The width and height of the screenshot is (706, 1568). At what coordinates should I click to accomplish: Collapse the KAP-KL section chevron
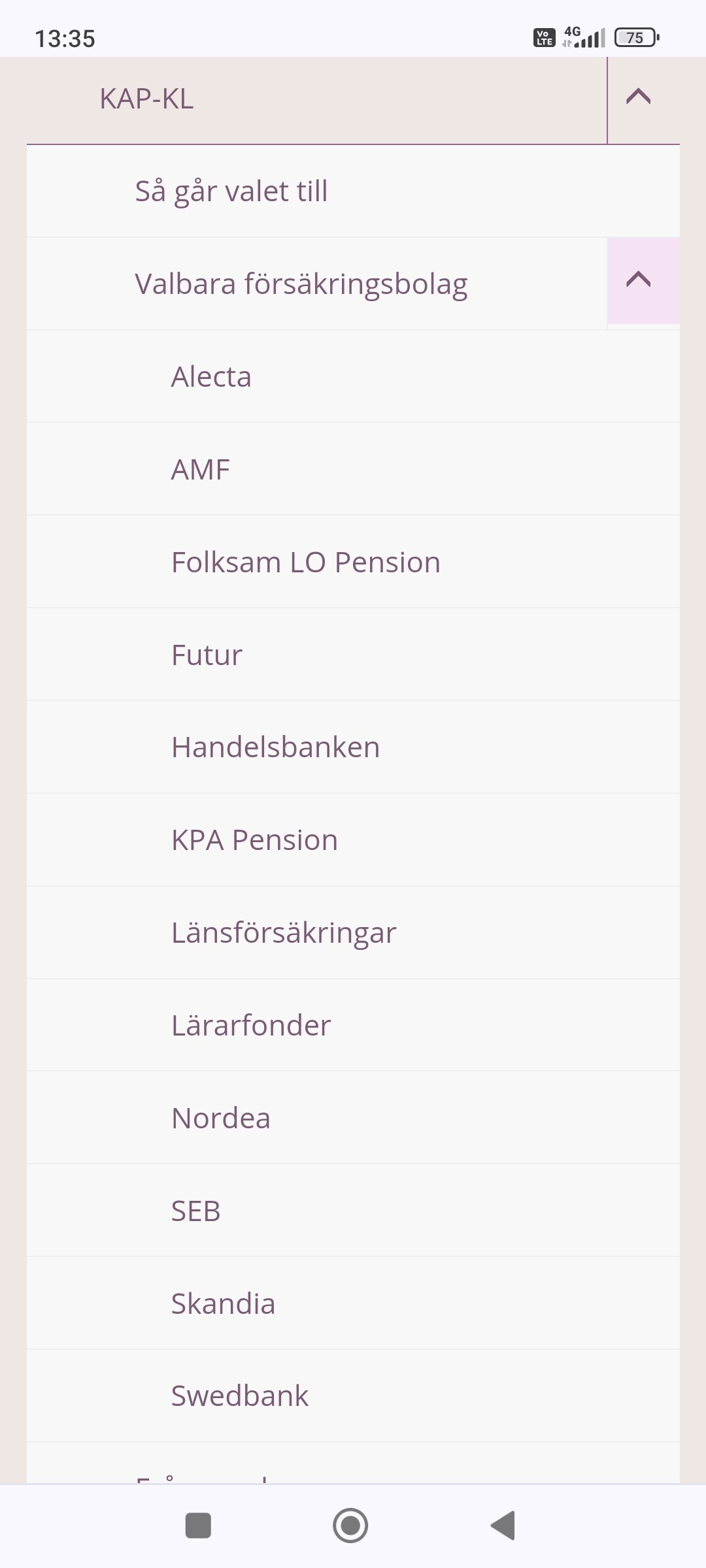pos(639,98)
